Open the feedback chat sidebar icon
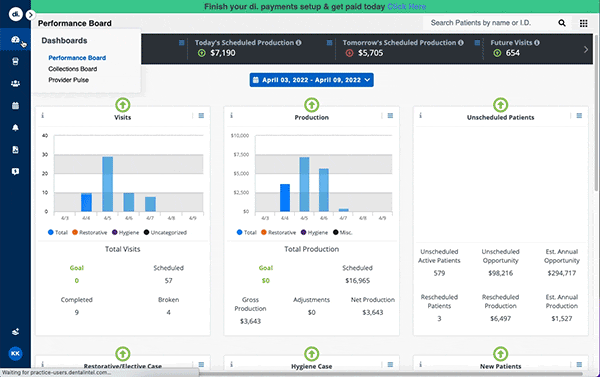The image size is (600, 377). tap(15, 171)
